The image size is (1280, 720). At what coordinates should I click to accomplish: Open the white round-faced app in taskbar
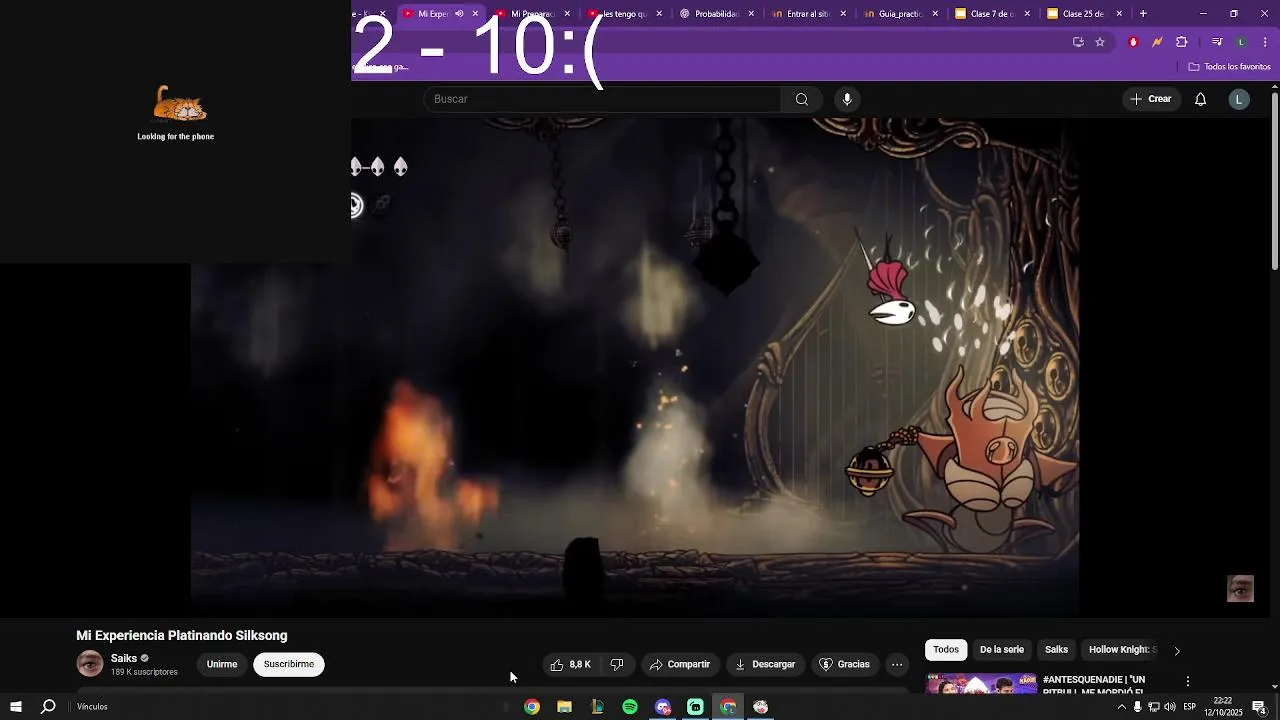[x=761, y=707]
